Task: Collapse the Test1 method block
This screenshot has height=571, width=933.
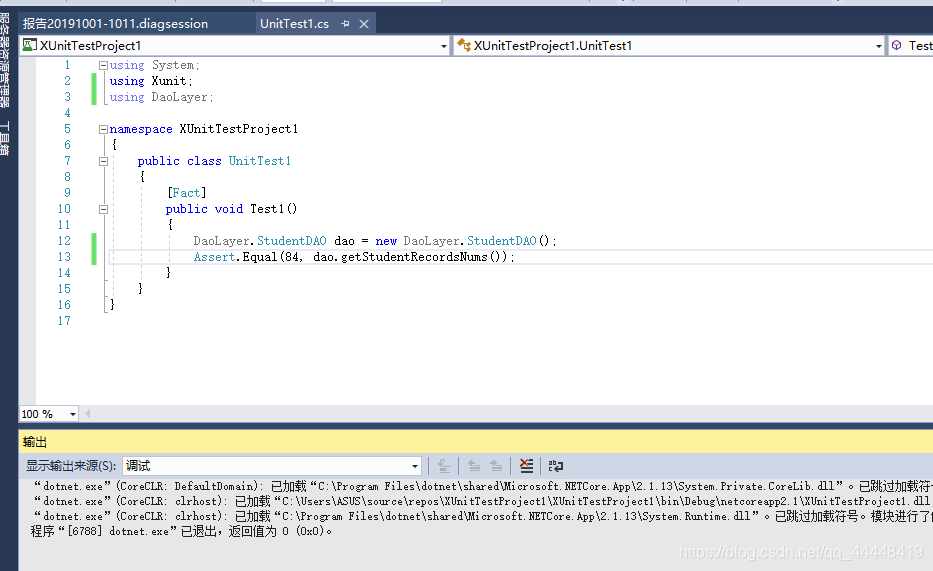Action: click(103, 209)
